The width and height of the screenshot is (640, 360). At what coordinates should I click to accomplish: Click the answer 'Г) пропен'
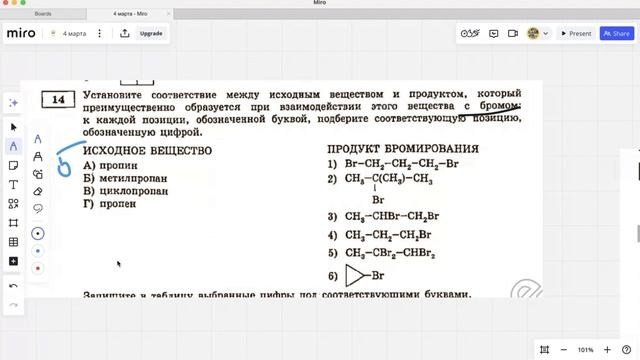109,204
